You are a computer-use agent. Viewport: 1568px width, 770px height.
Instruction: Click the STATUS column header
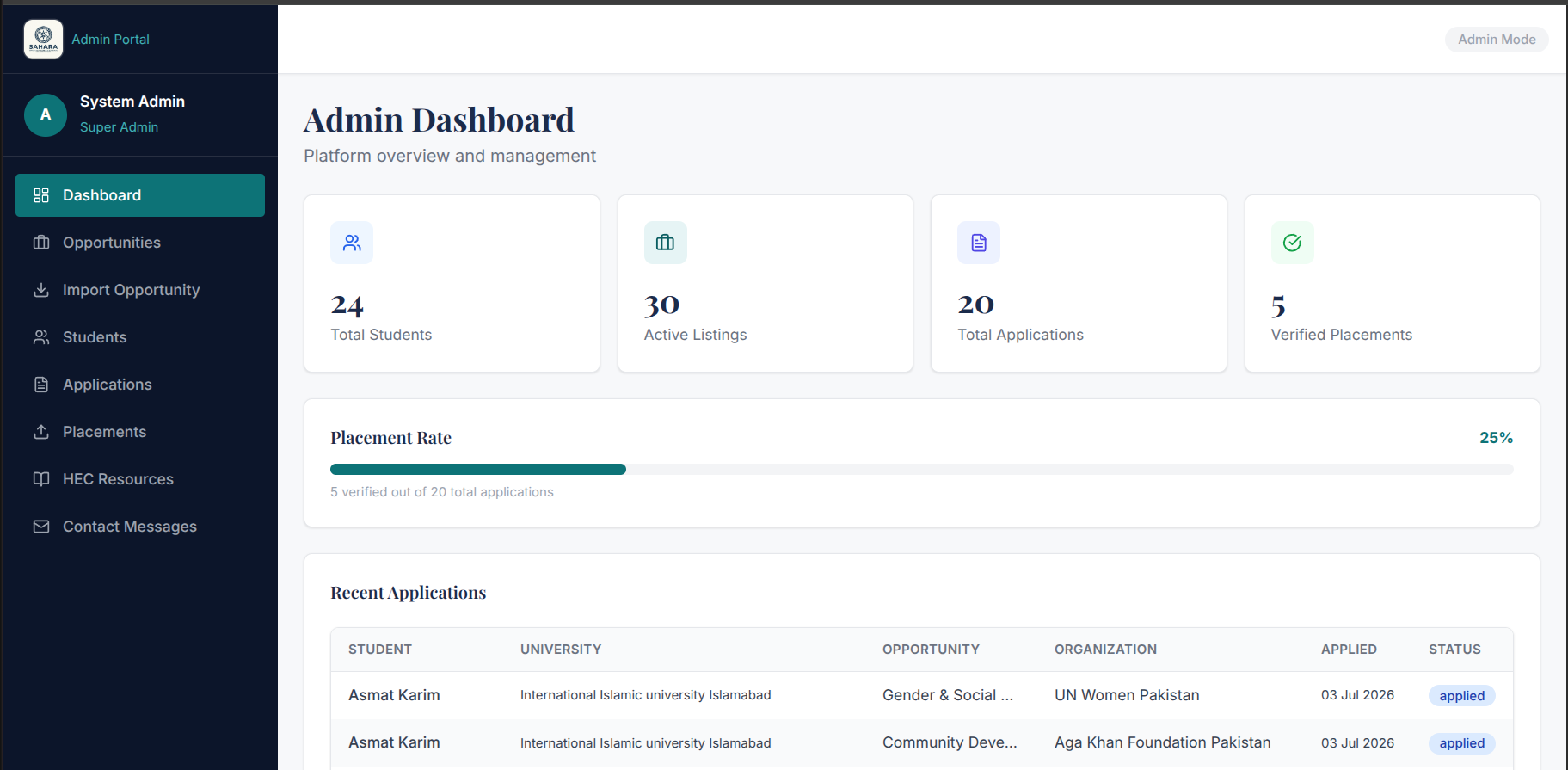pos(1454,650)
